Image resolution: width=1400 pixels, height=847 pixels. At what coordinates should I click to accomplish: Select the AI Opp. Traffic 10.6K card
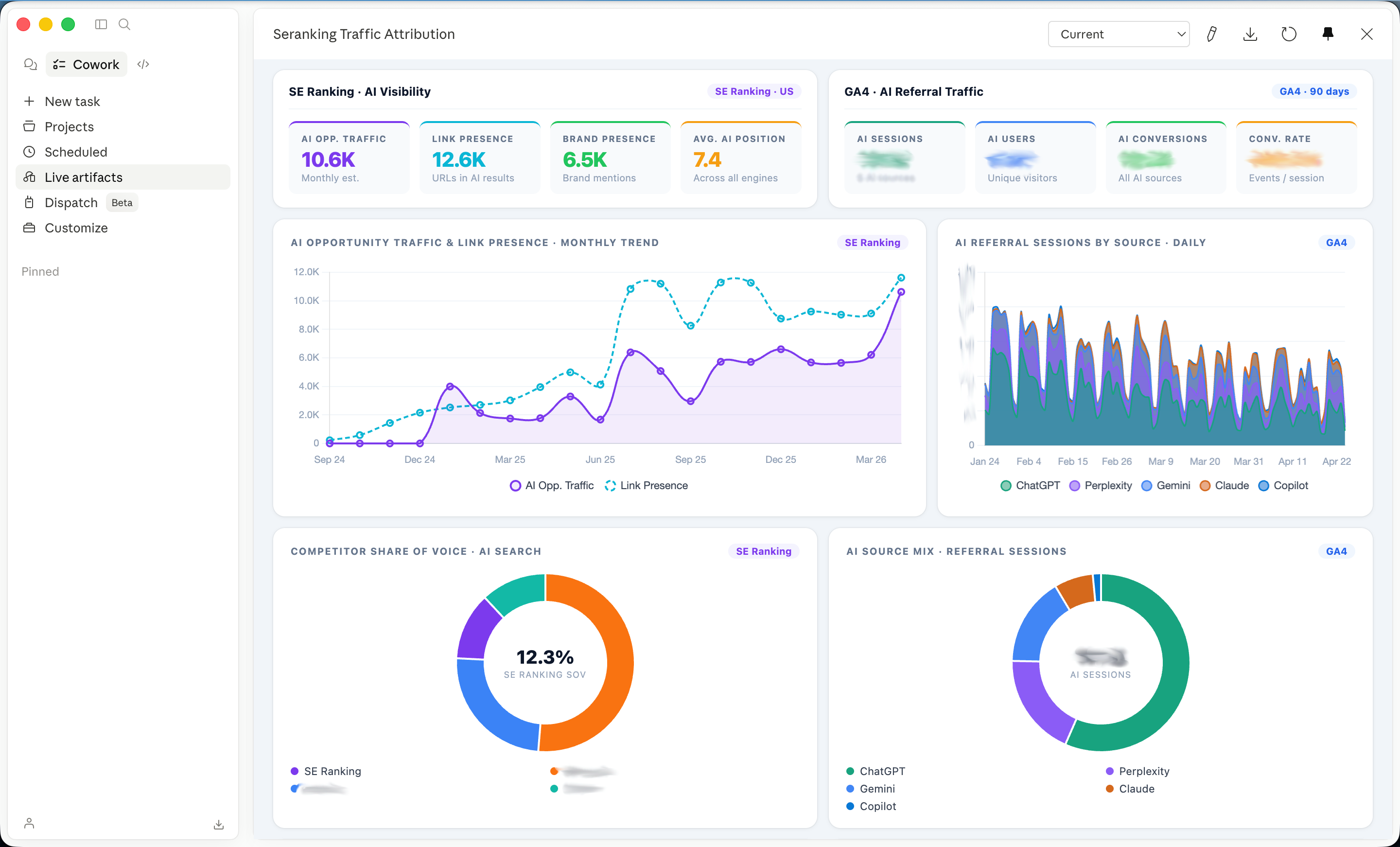click(350, 158)
